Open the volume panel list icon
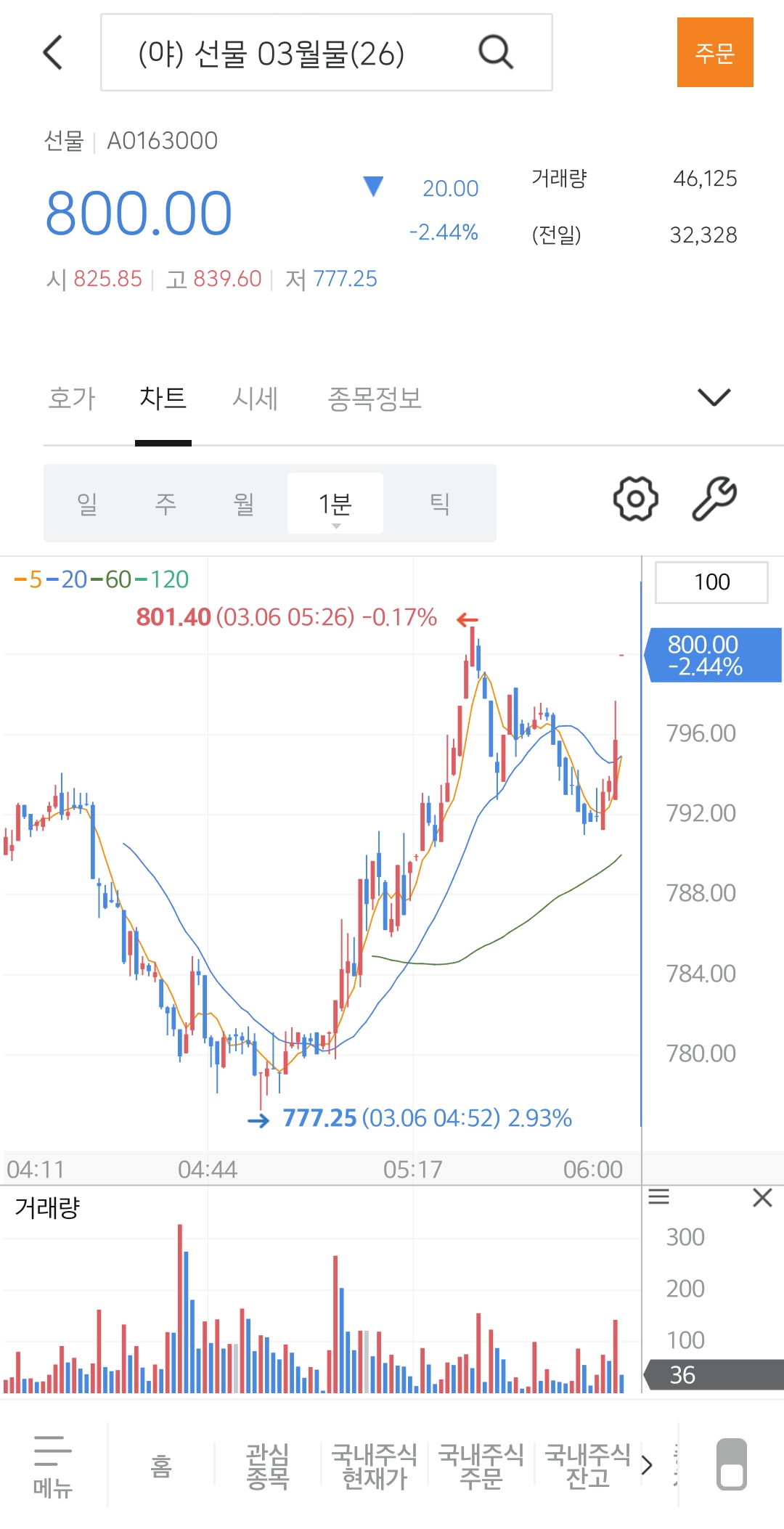The height and width of the screenshot is (1529, 784). 658,1197
